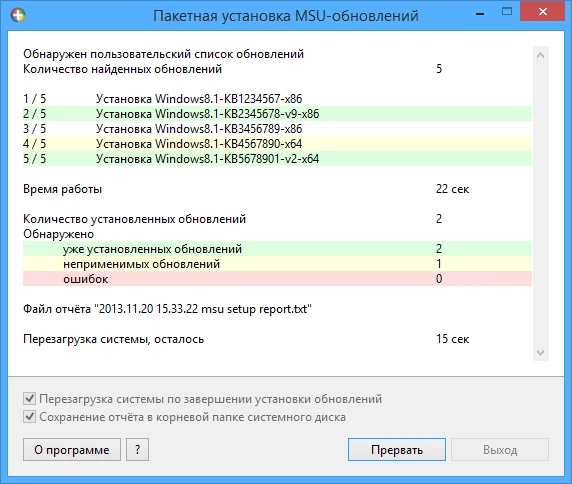572x484 pixels.
Task: Click the 'Время работы' label
Action: click(x=62, y=189)
